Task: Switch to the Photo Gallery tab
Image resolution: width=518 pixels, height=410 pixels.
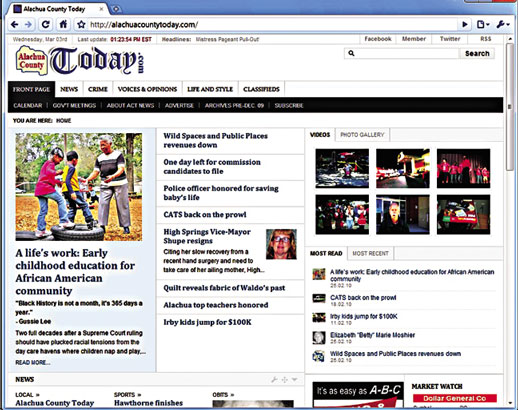Action: [362, 135]
